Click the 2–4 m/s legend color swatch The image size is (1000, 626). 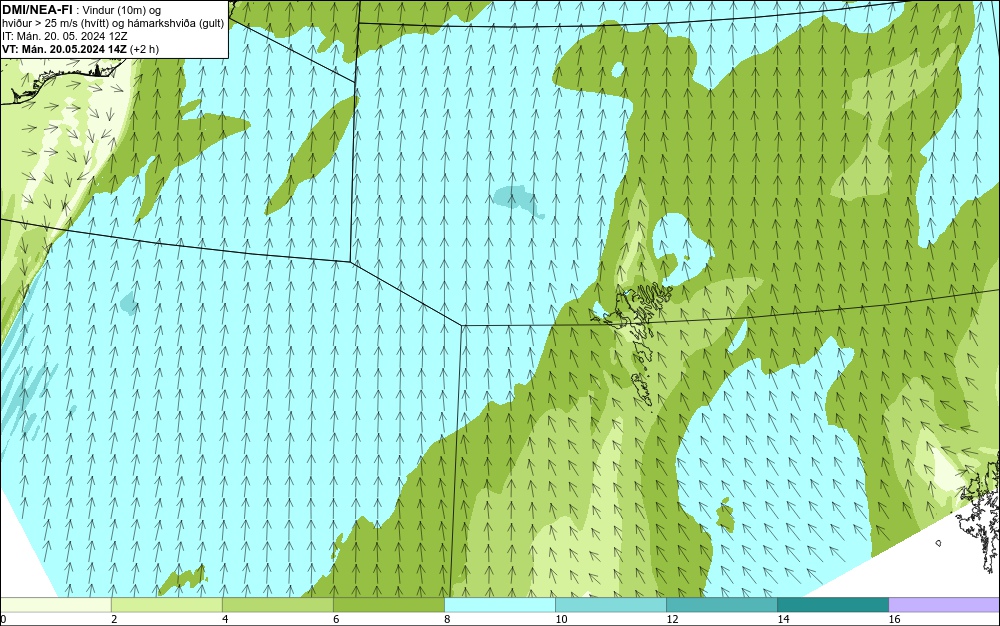[x=166, y=604]
